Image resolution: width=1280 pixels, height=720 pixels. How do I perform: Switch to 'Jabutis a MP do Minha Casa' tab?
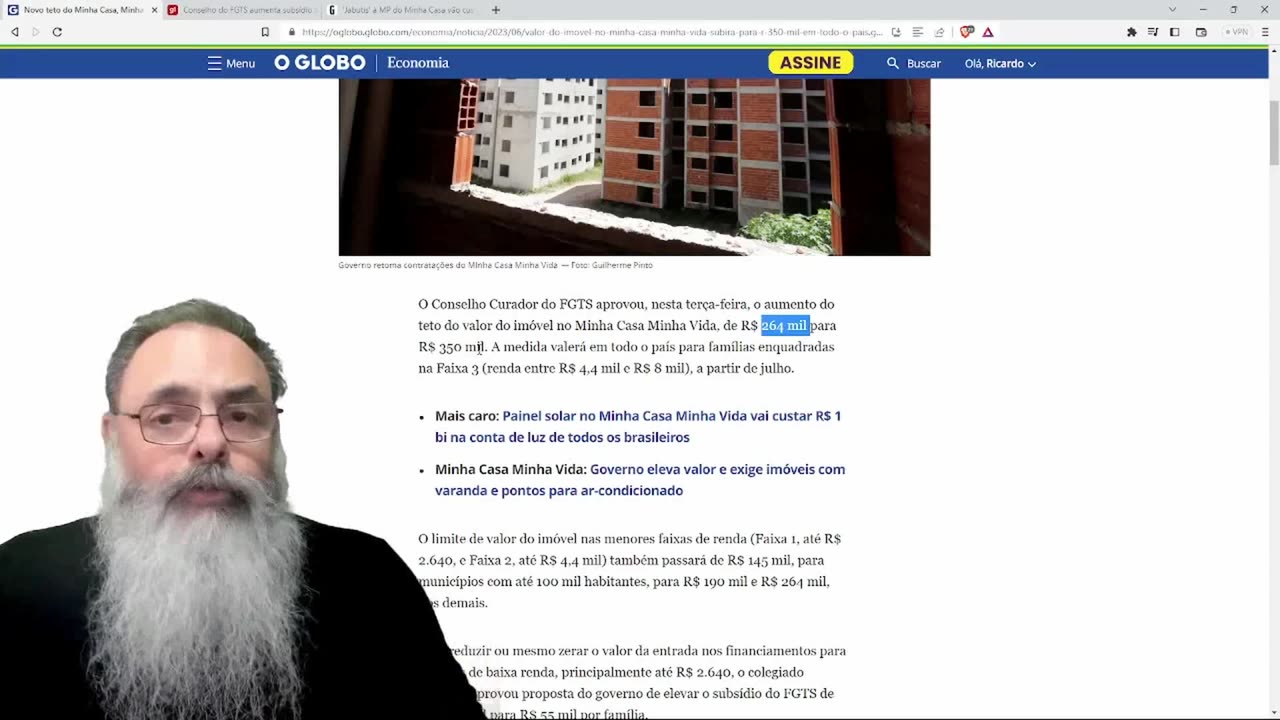pos(402,10)
